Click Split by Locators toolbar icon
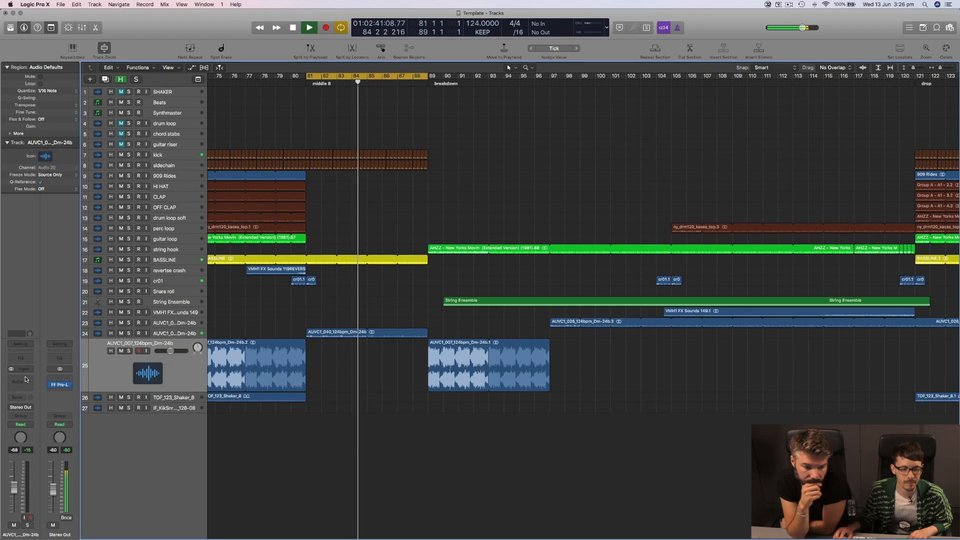 [352, 48]
